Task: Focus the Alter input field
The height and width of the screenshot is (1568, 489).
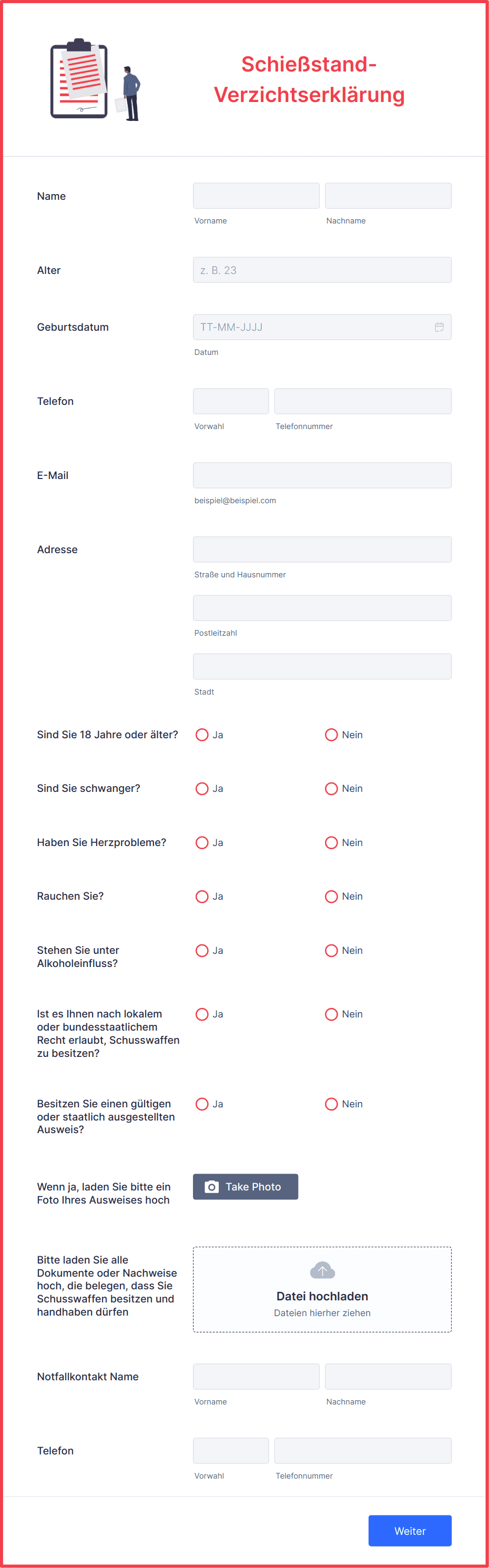Action: click(x=322, y=270)
